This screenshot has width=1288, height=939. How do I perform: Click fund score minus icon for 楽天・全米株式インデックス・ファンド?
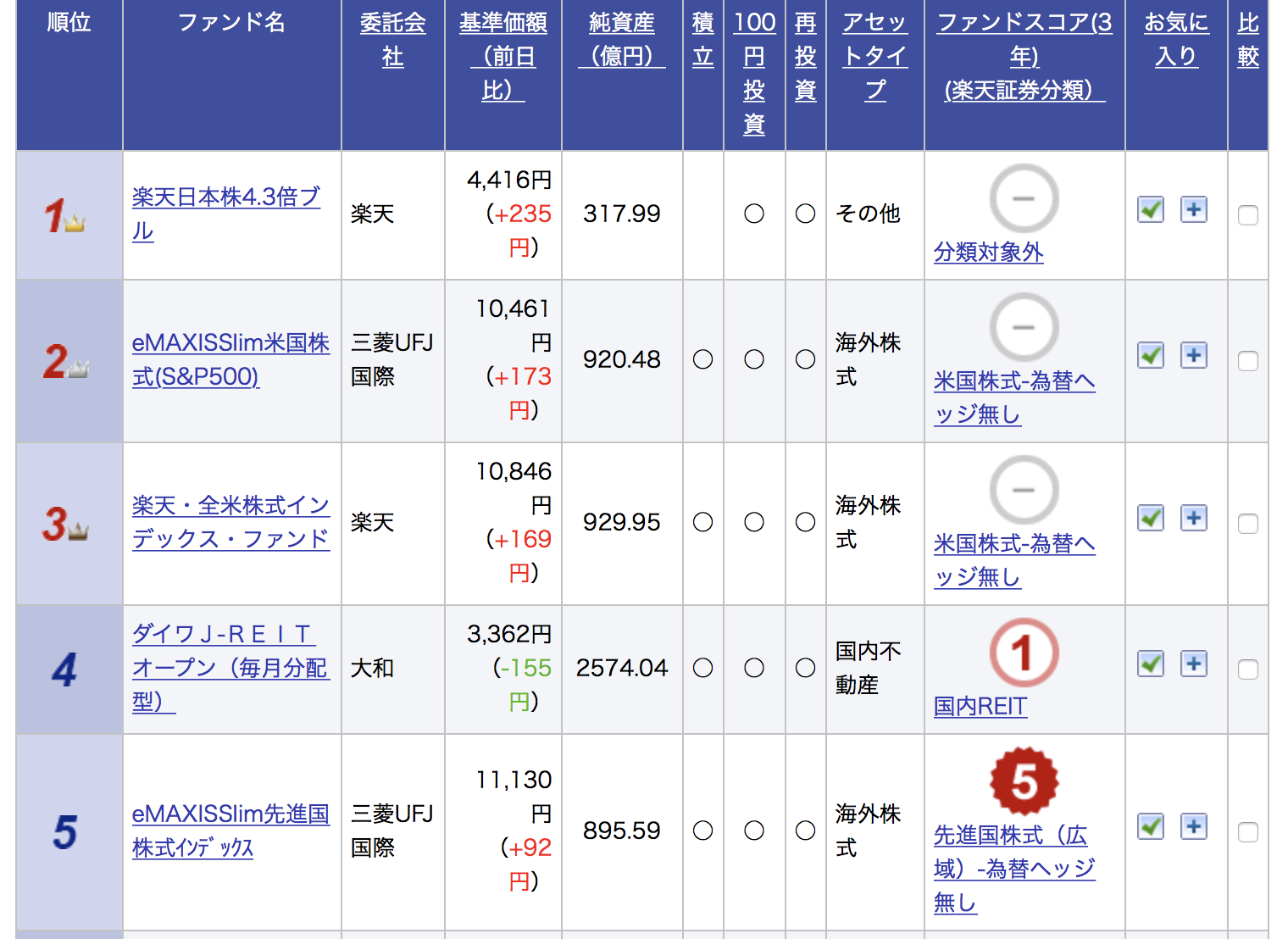[1024, 491]
